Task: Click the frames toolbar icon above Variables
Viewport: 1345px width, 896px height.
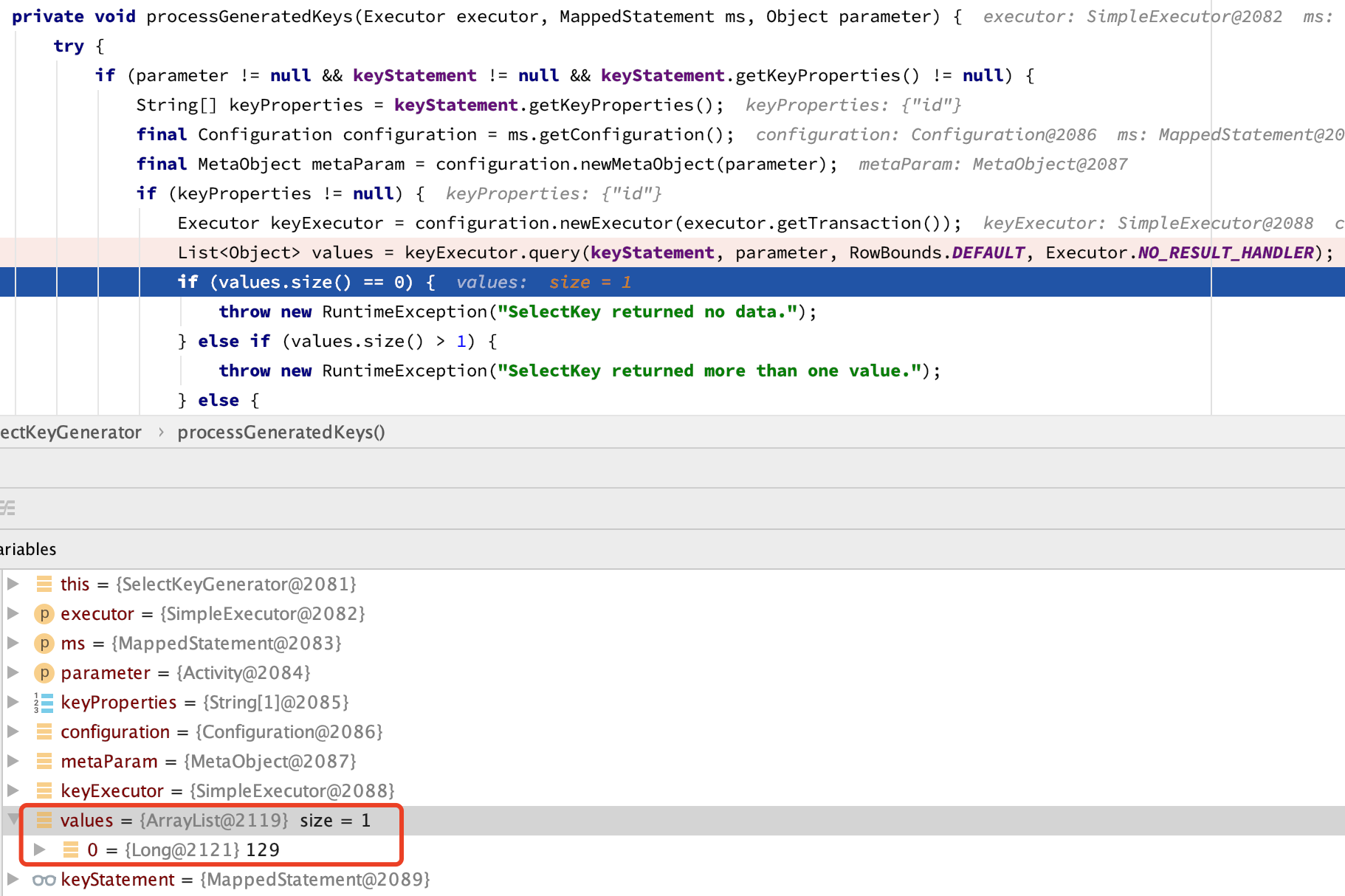Action: [7, 508]
